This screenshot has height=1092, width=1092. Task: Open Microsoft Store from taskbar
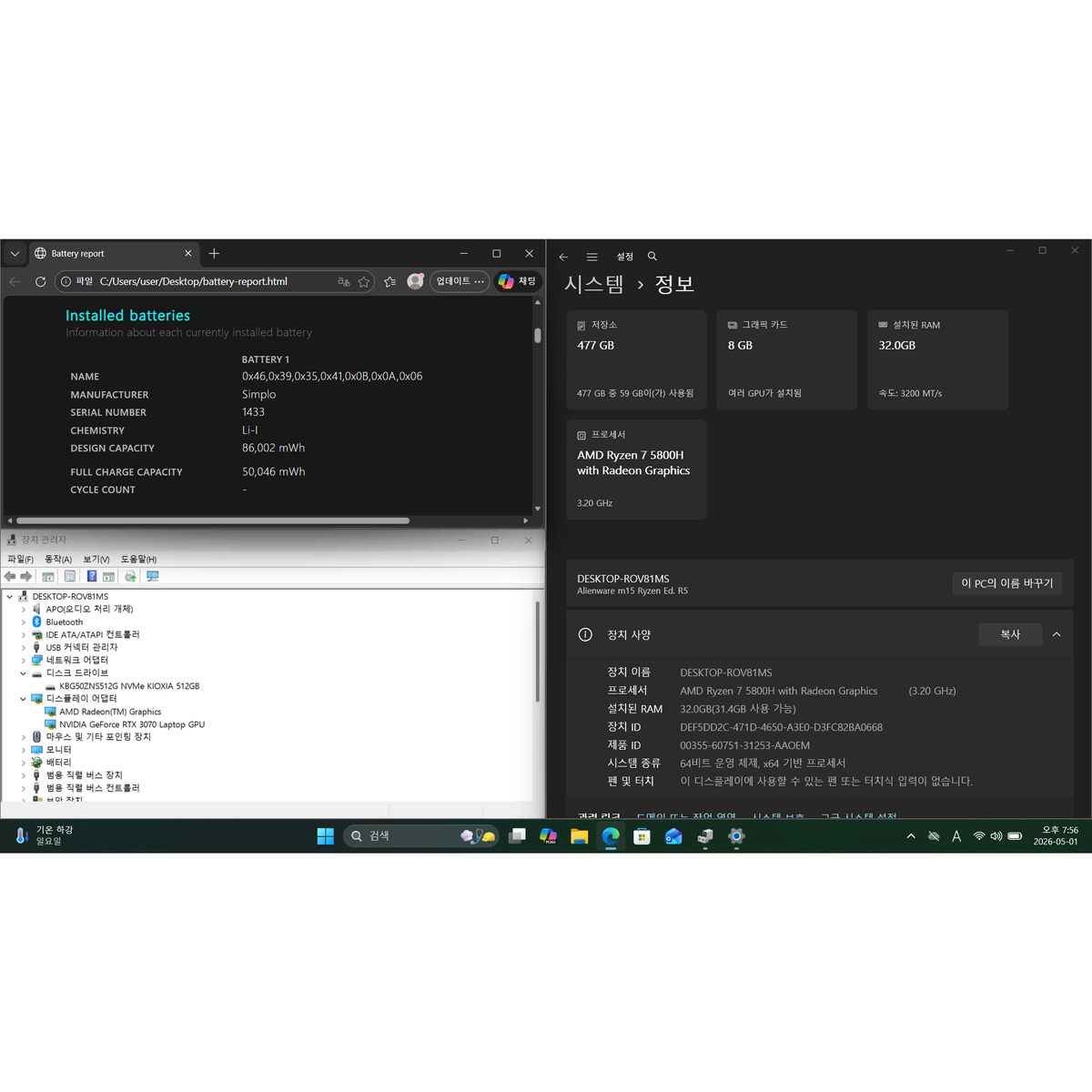pyautogui.click(x=642, y=836)
